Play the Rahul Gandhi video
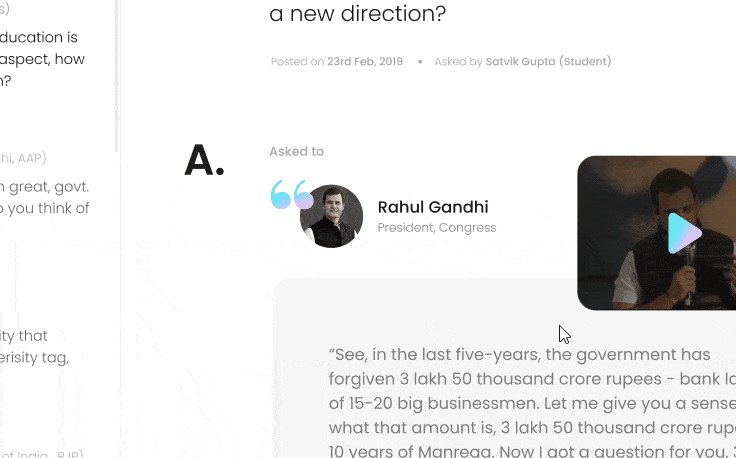 (685, 233)
